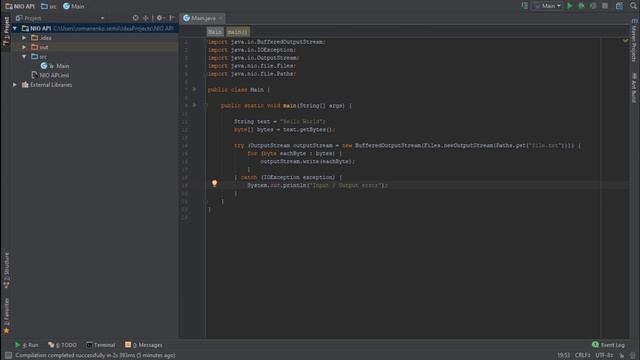Run with coverage icon in top toolbar
Screen dimensions: 640x360
(x=593, y=6)
